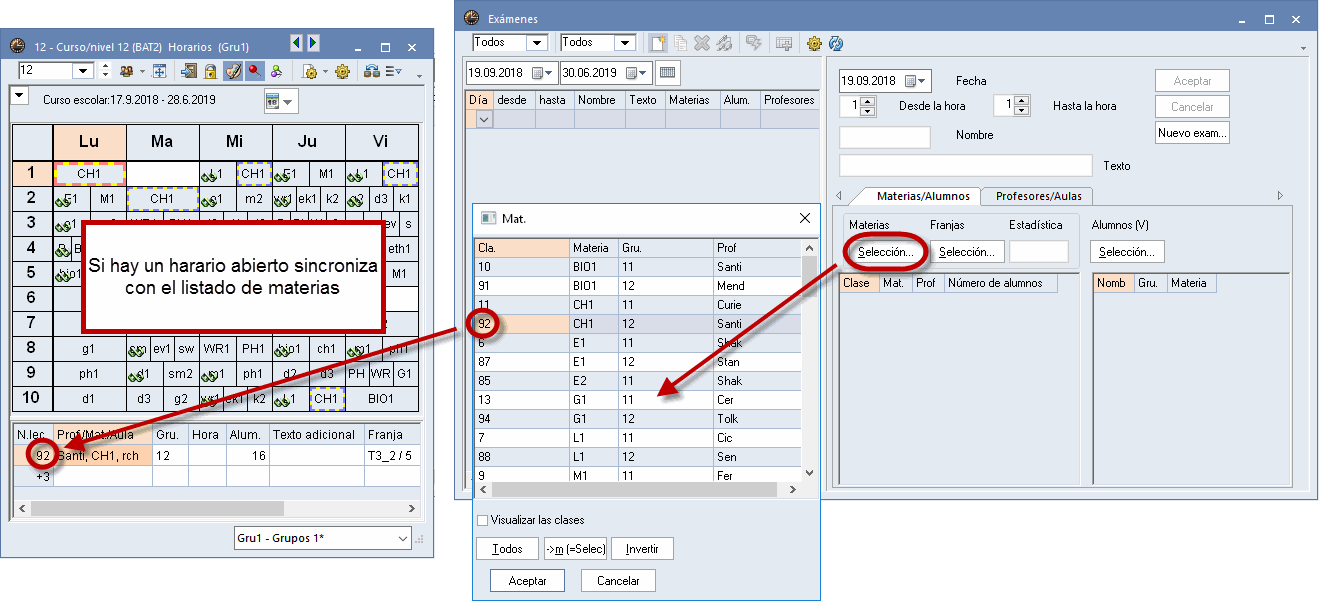Viewport: 1319px width, 601px height.
Task: Click the ->m (=Selec) button
Action: coord(575,549)
